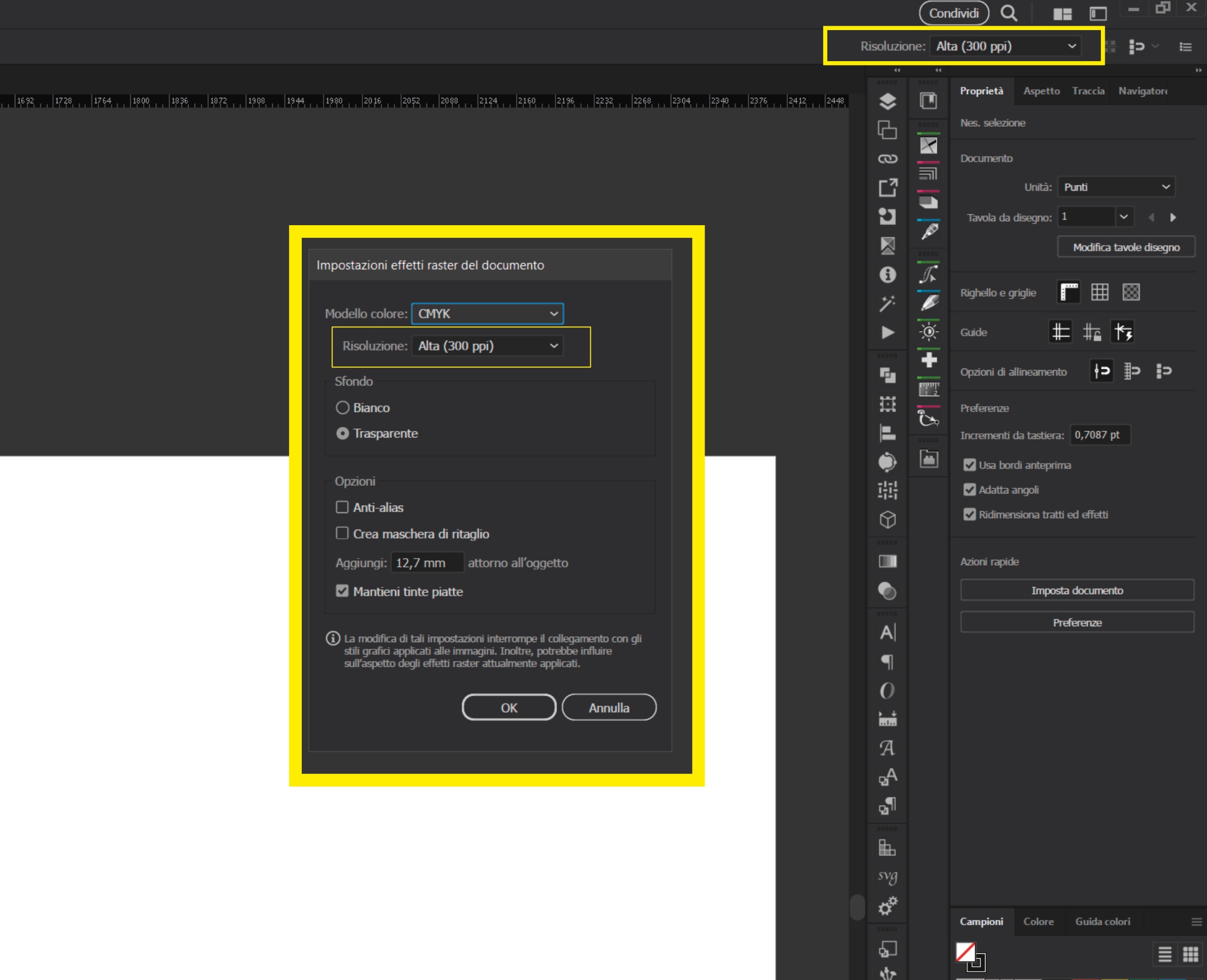
Task: Enable the Anti-alias checkbox
Action: point(343,507)
